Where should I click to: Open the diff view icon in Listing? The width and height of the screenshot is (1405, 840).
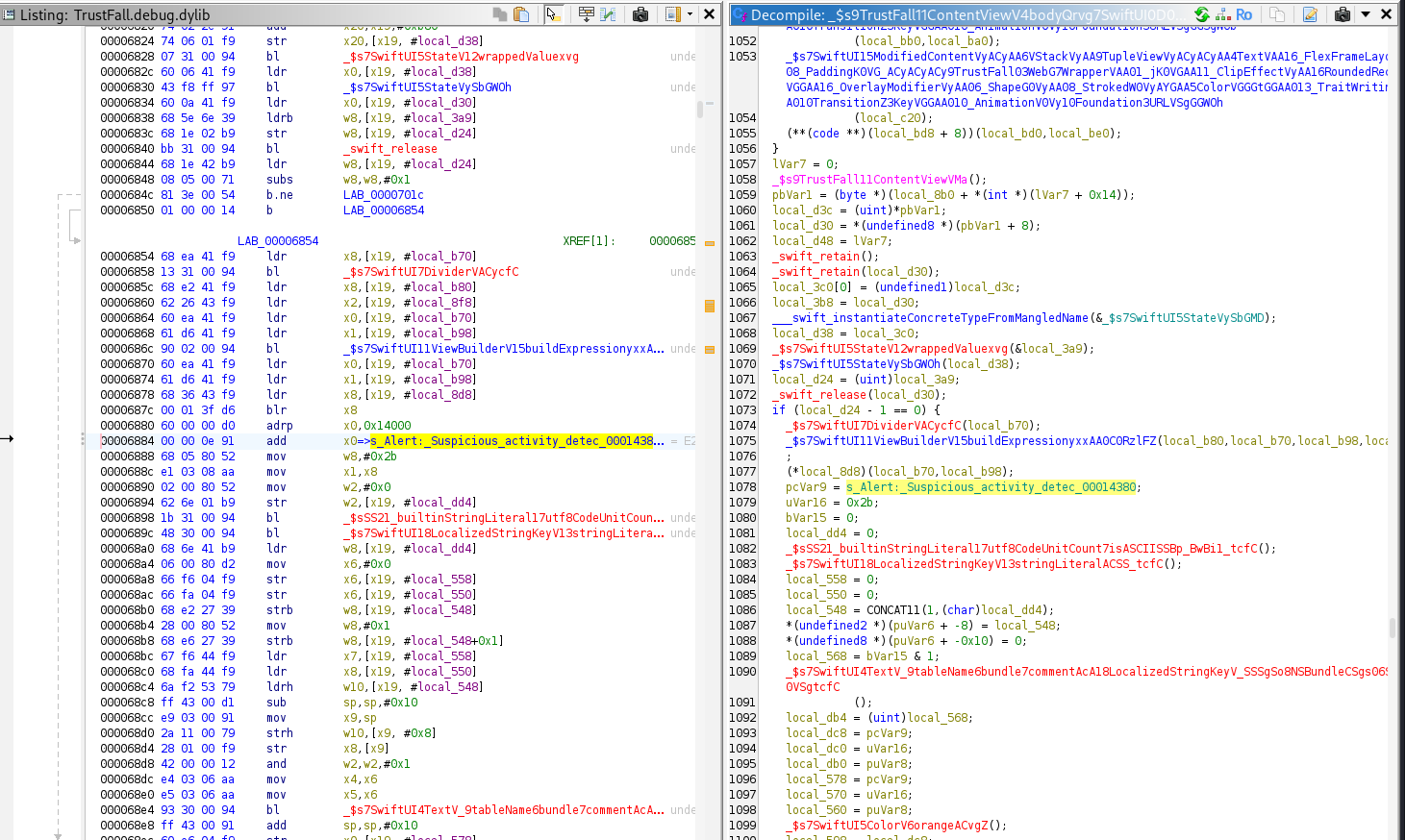coord(609,14)
